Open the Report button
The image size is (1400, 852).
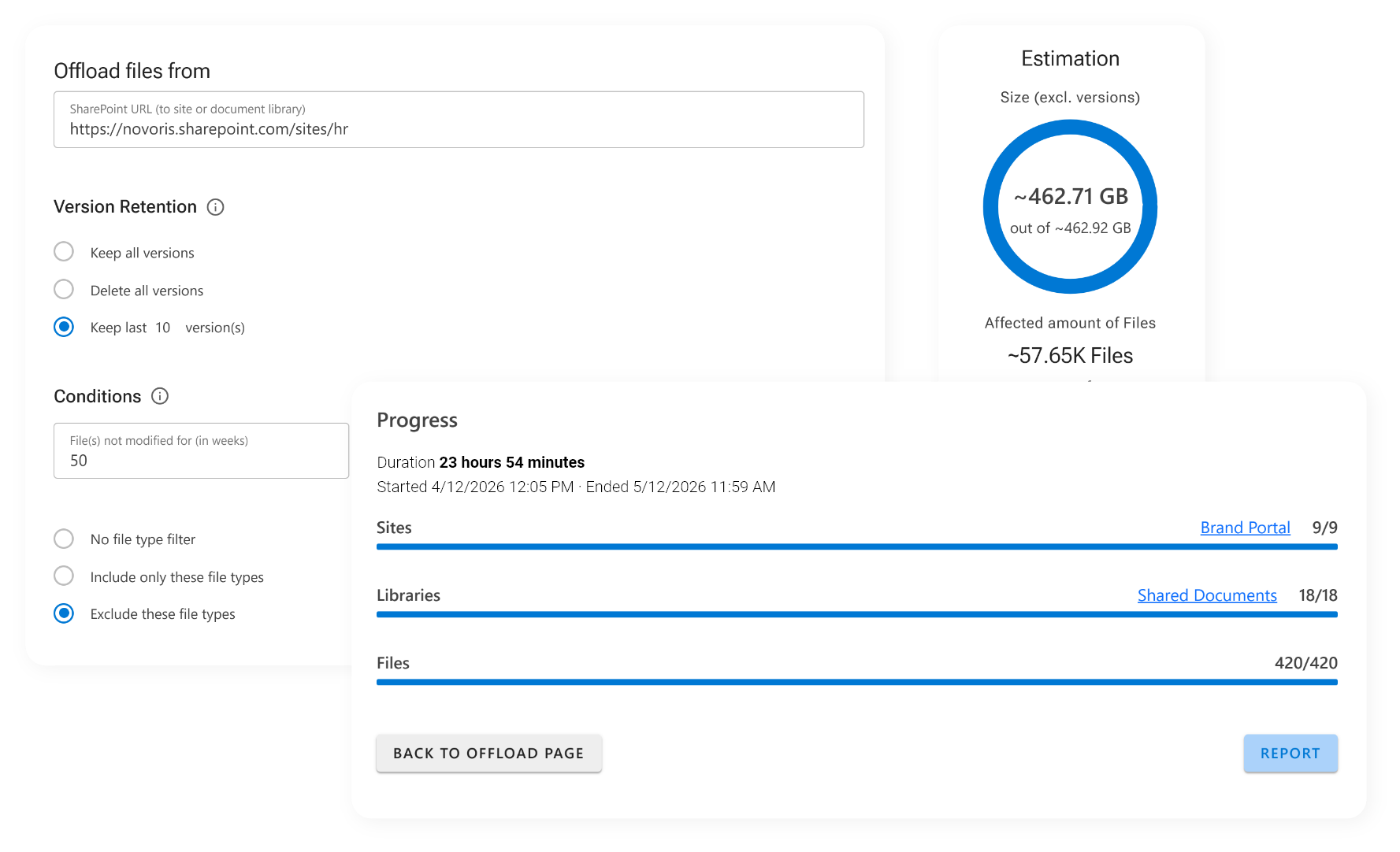1290,754
